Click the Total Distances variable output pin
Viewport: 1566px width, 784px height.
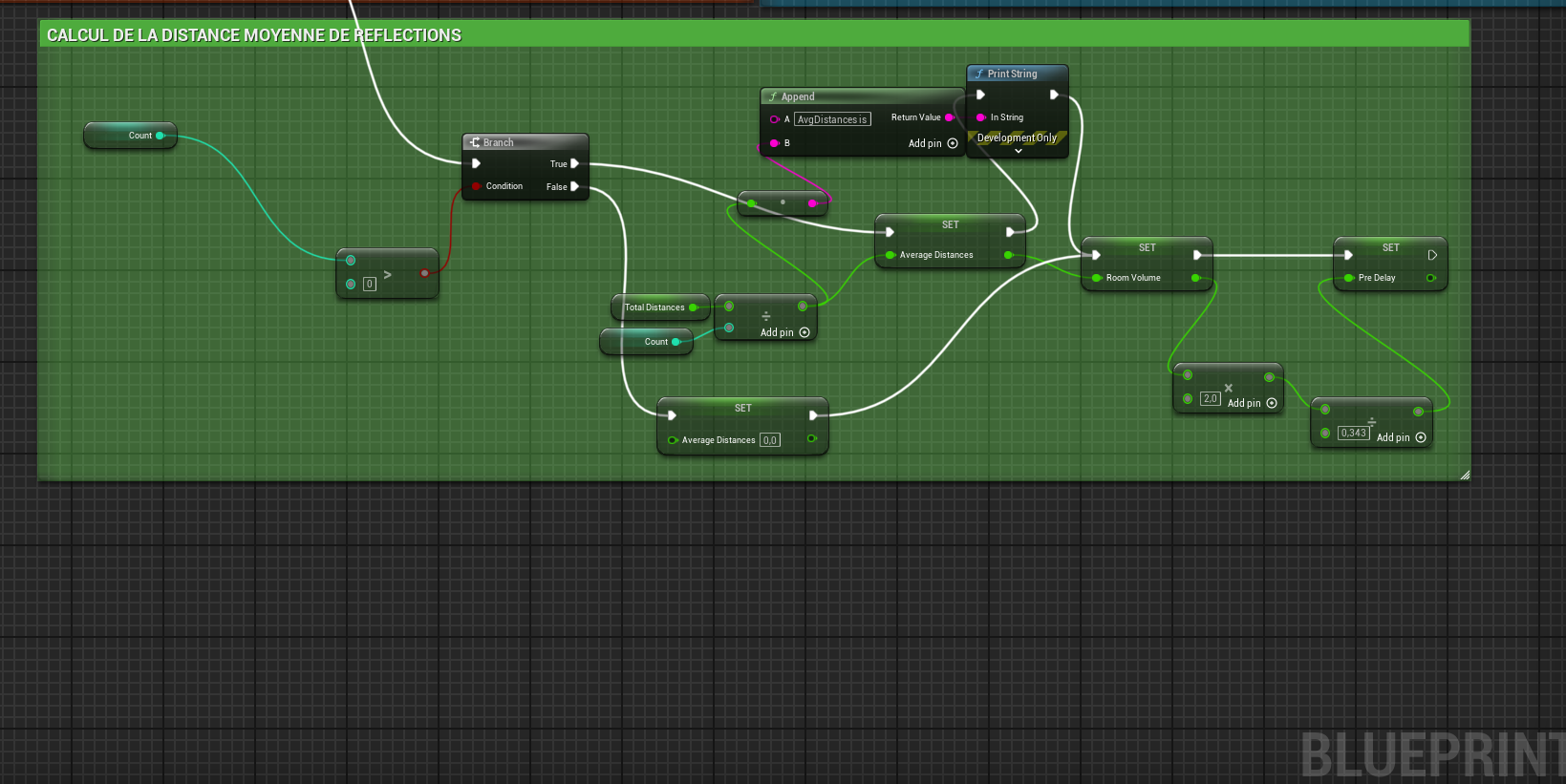693,307
